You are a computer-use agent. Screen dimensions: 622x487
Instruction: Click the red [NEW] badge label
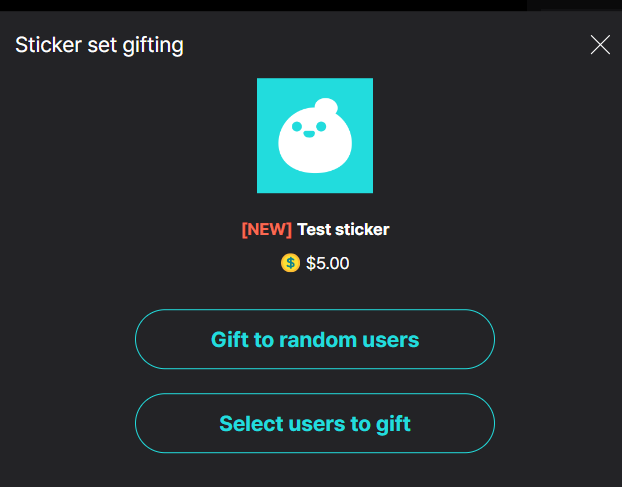tap(267, 229)
